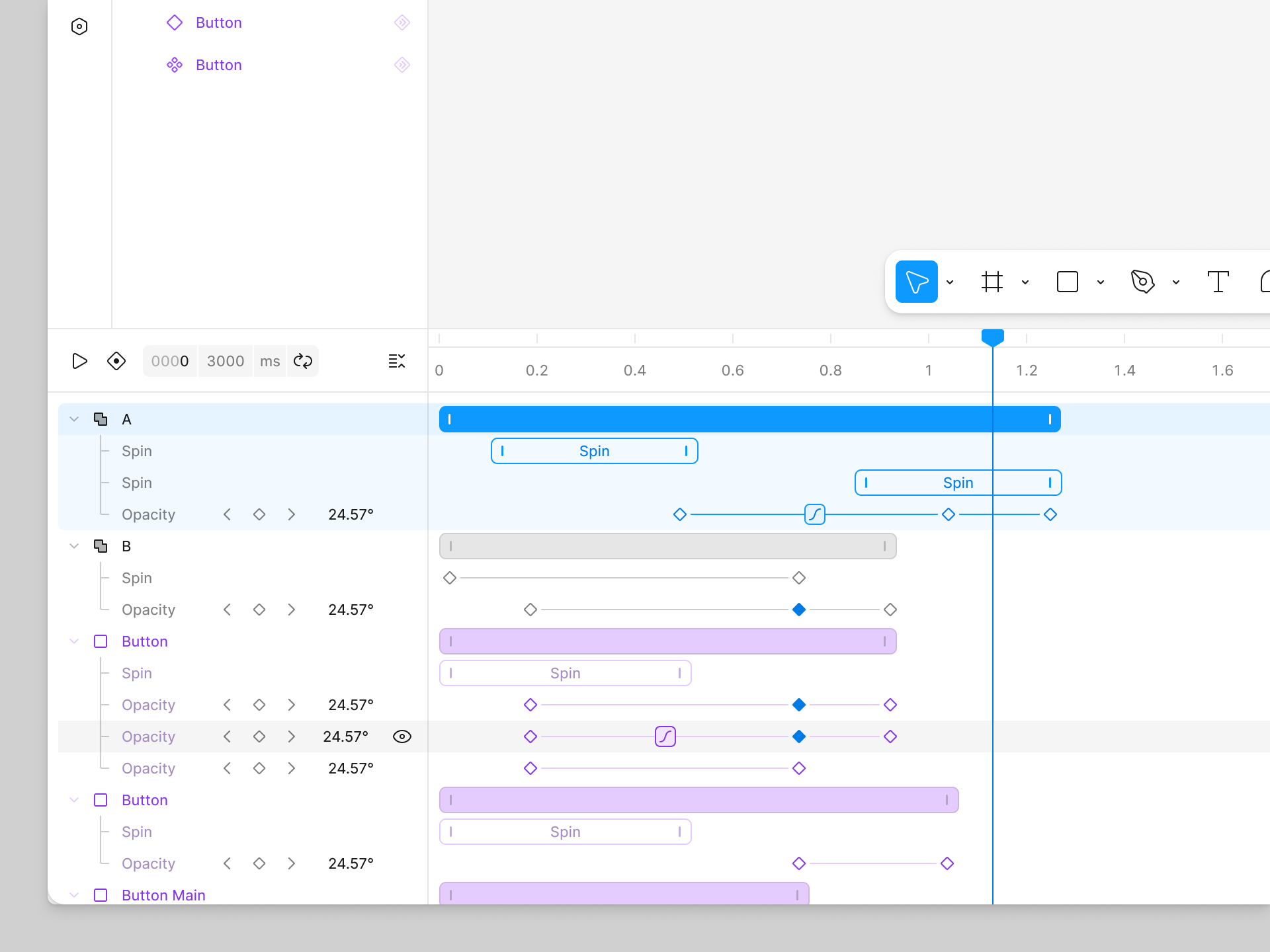Select layer A row
1270x952 pixels.
[x=243, y=419]
